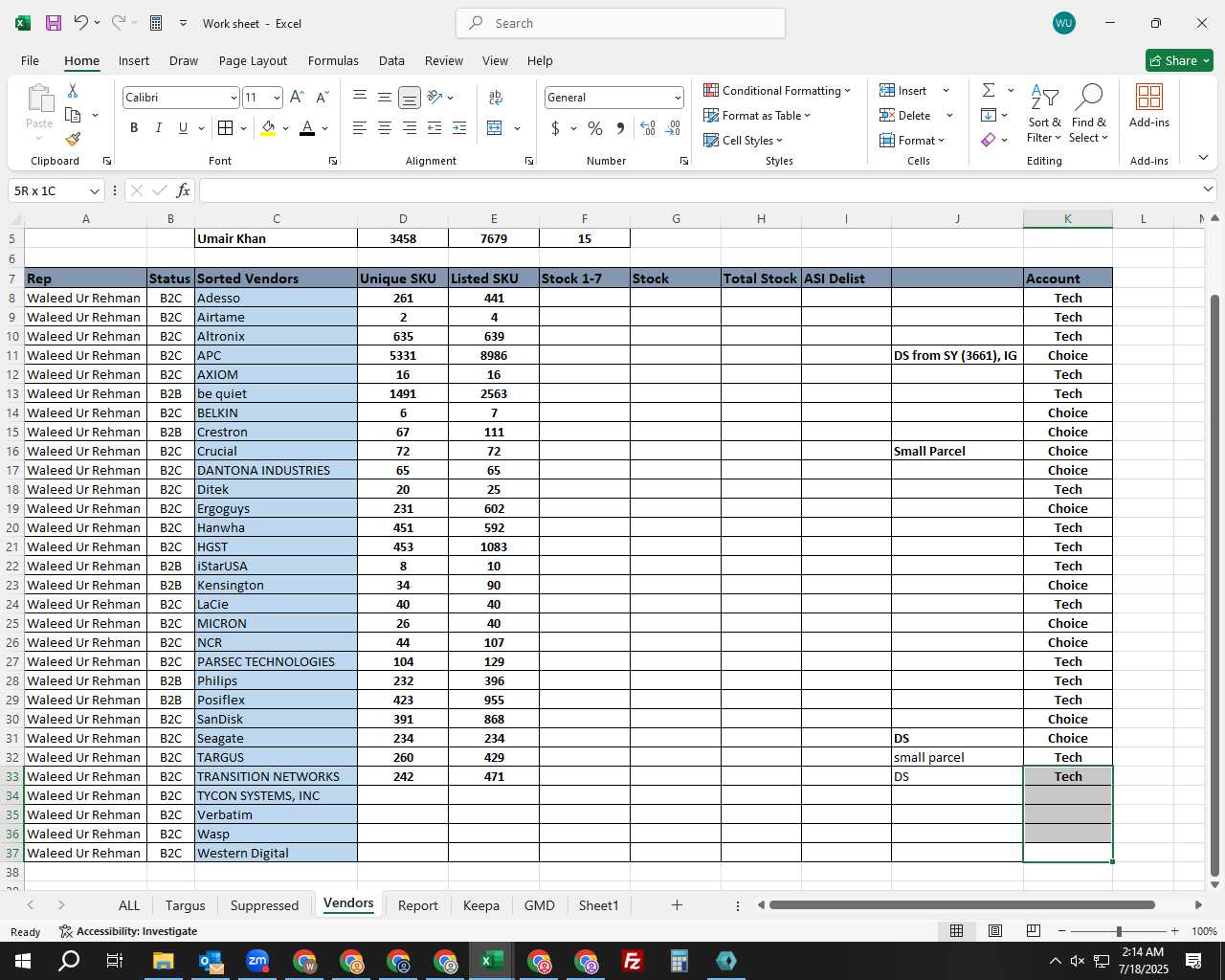Toggle Middle Align button
This screenshot has height=980, width=1225.
point(384,97)
